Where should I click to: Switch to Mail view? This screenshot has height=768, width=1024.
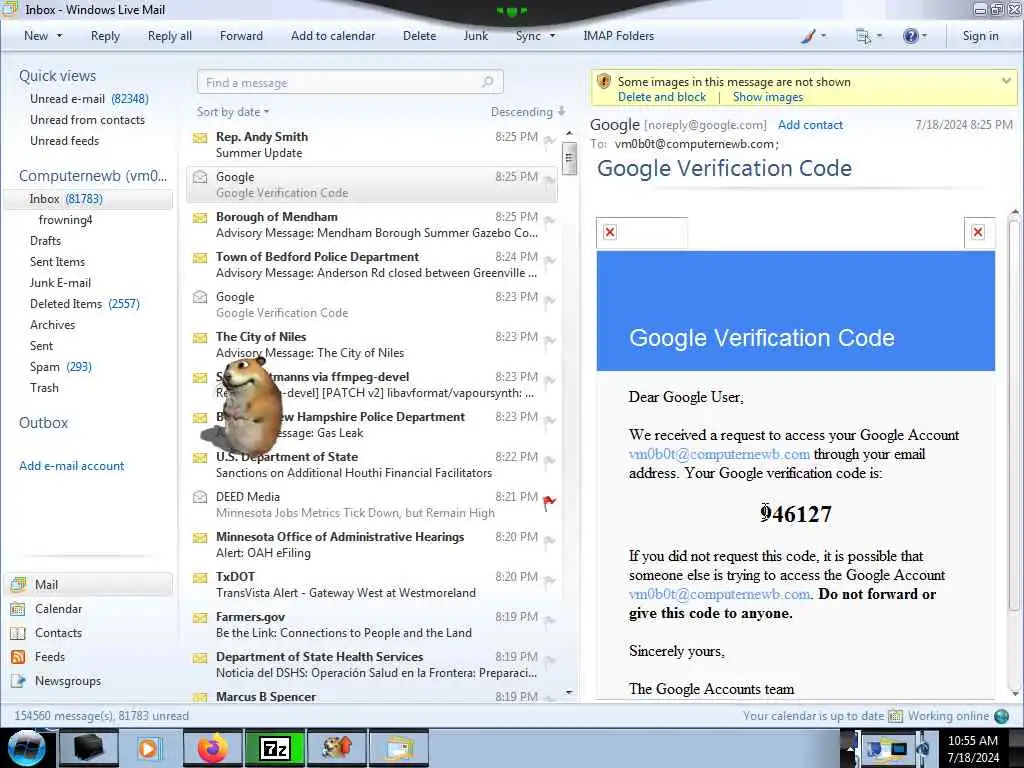pos(88,584)
